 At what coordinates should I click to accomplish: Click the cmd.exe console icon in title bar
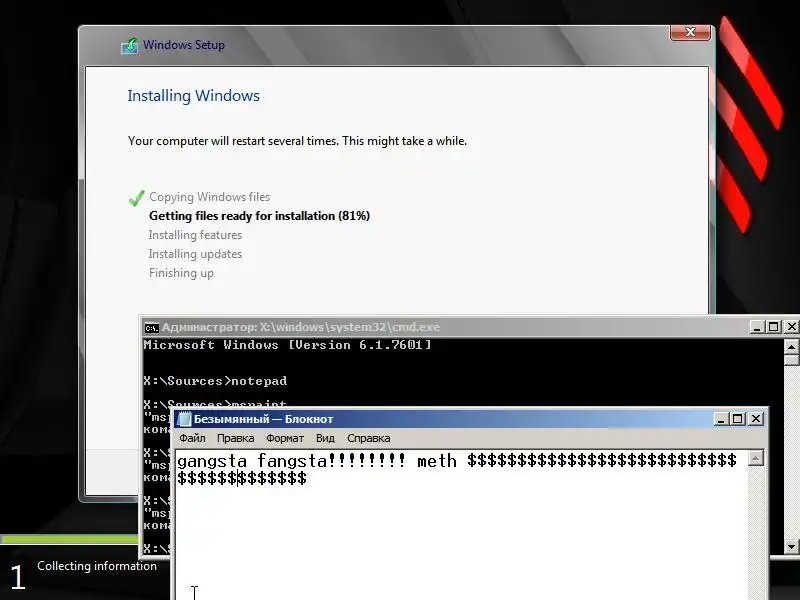(x=152, y=327)
